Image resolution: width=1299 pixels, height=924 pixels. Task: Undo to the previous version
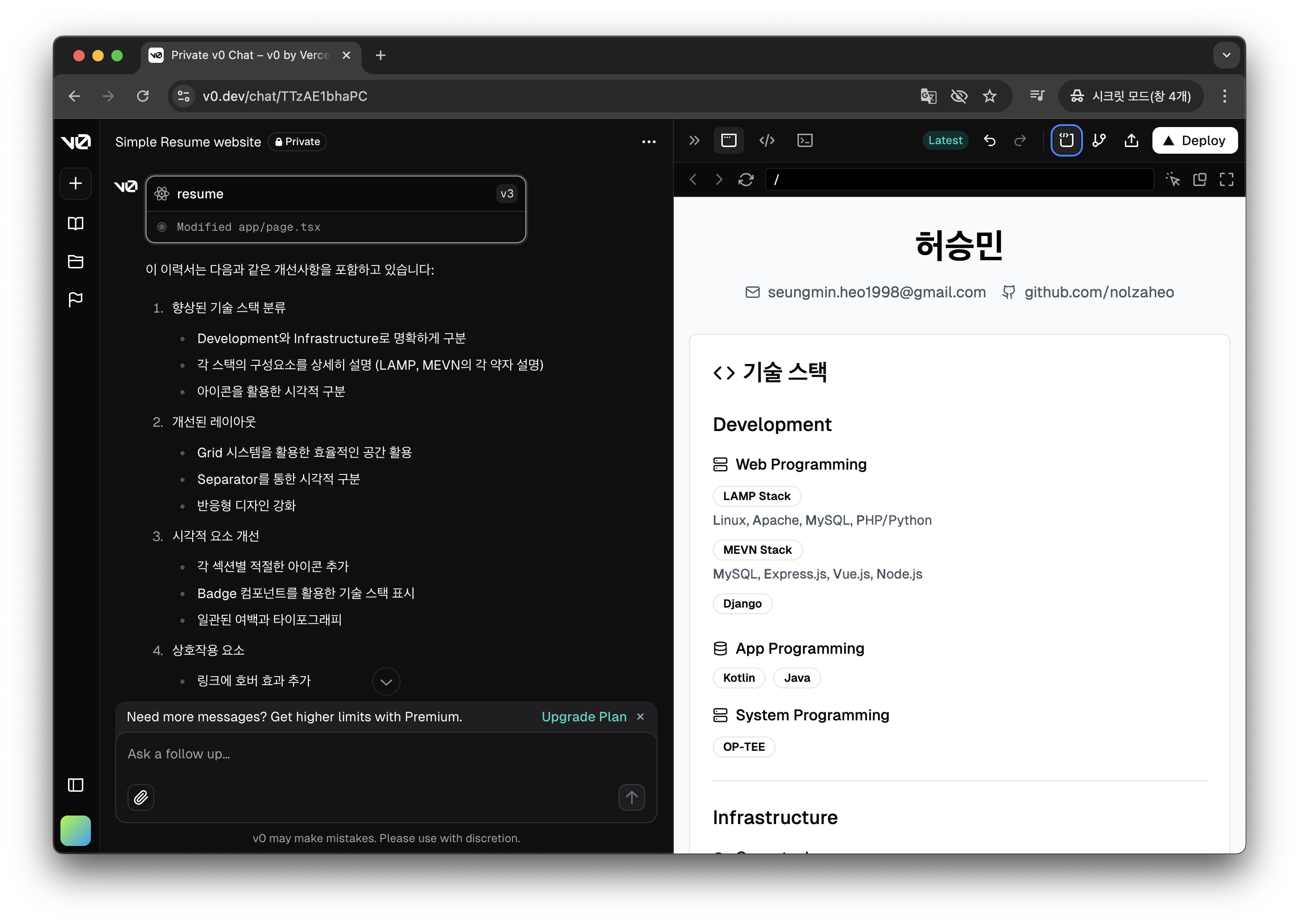coord(989,140)
